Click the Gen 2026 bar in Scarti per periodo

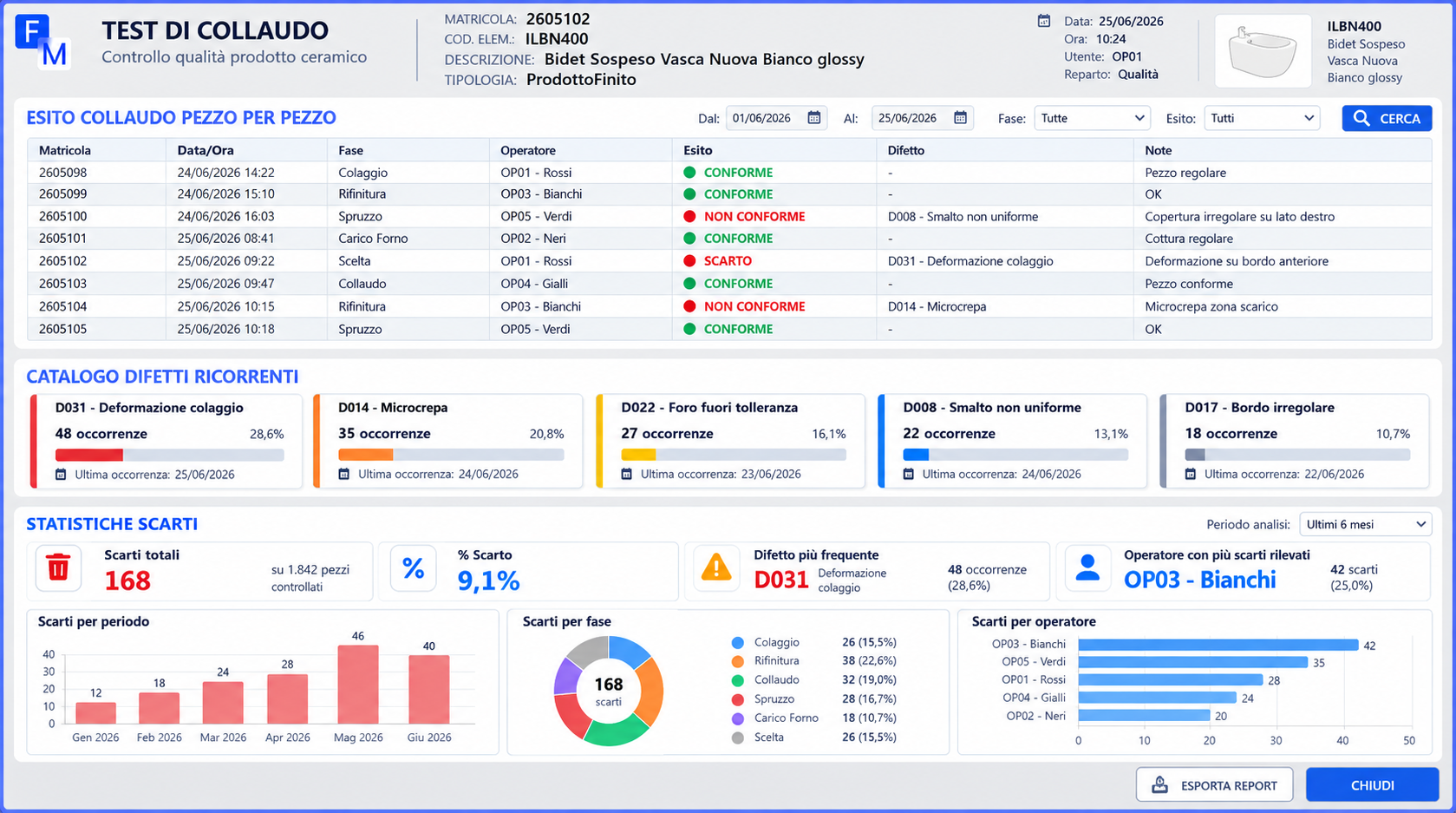[95, 713]
